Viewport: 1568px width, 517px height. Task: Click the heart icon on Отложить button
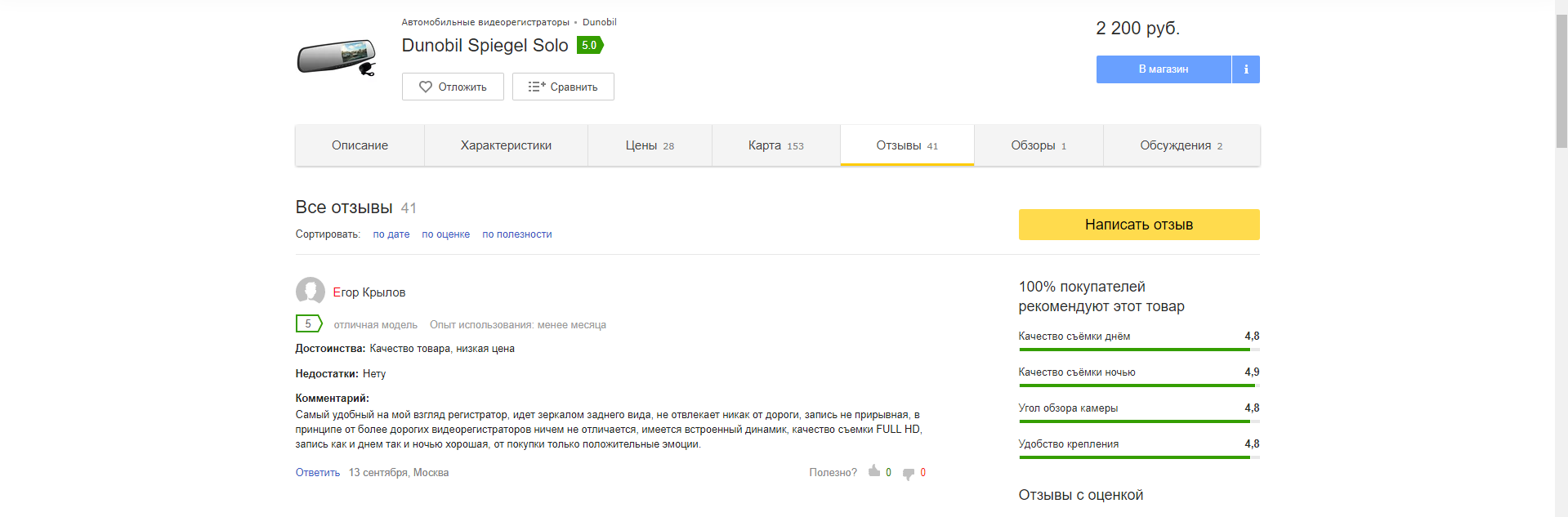(425, 87)
